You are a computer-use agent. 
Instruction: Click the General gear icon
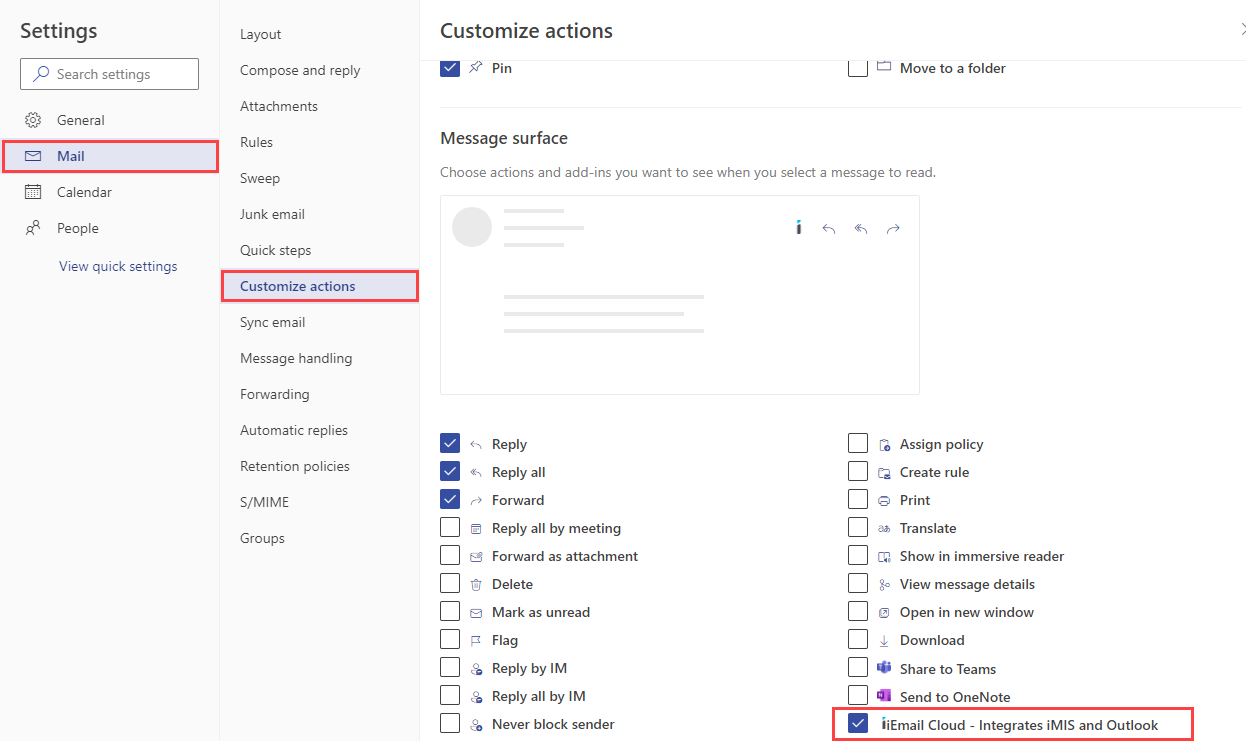pos(33,120)
